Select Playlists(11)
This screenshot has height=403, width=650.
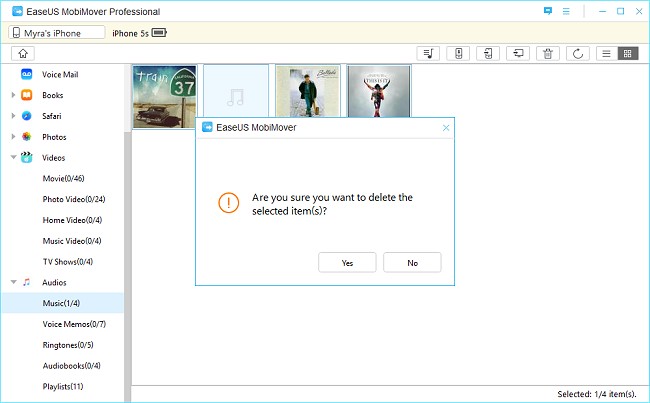pyautogui.click(x=62, y=386)
